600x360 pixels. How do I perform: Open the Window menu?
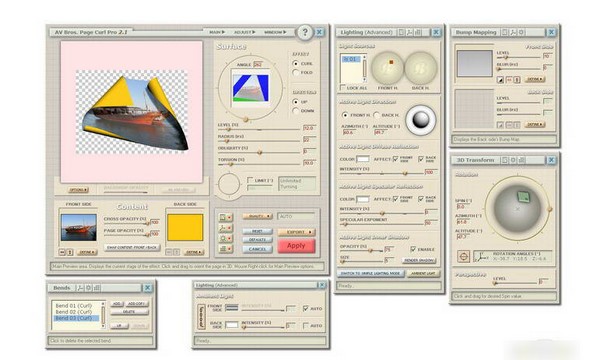click(275, 32)
